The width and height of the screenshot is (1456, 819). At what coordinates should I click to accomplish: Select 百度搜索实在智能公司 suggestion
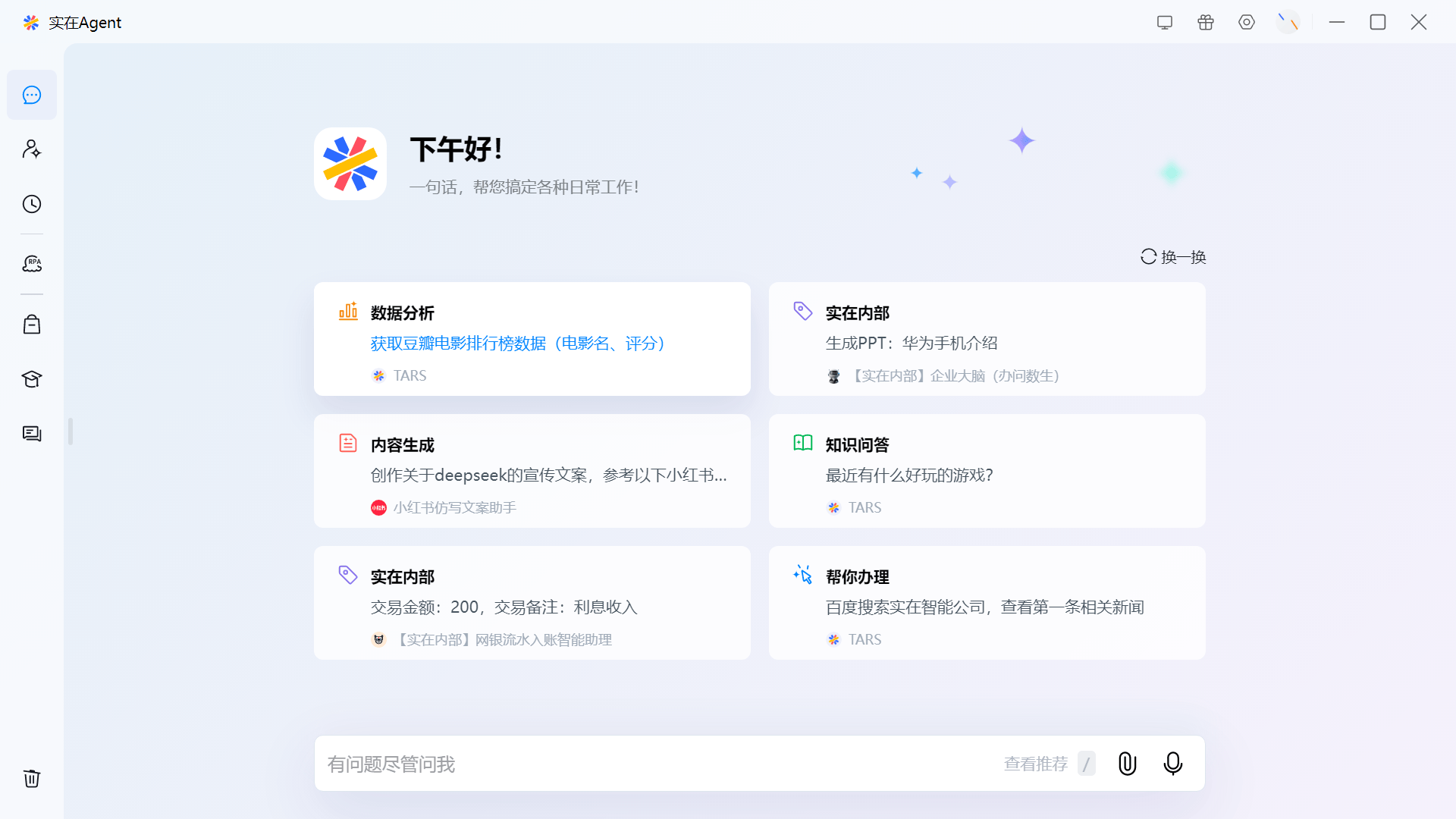pos(984,607)
